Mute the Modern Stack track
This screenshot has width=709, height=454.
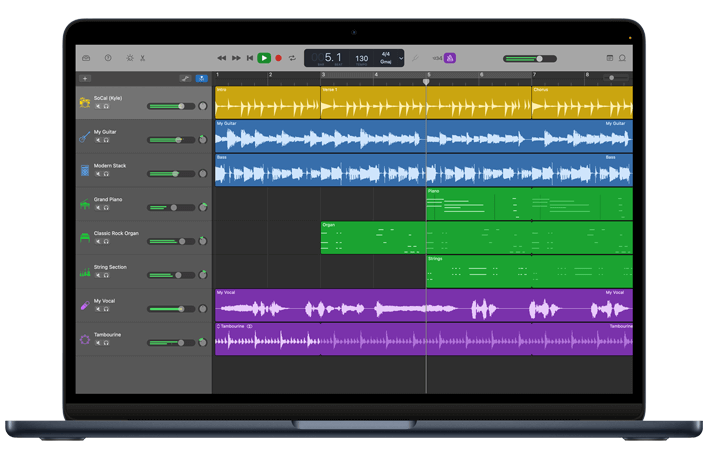click(98, 174)
